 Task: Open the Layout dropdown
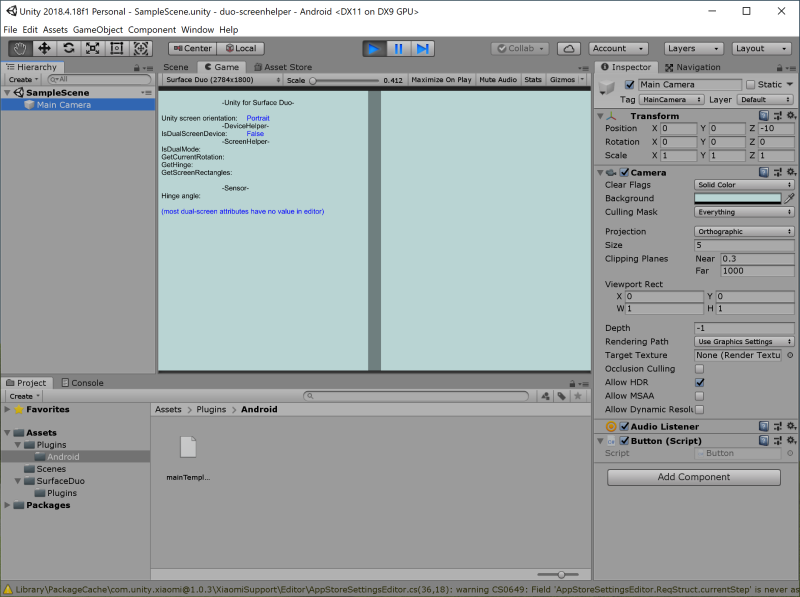point(761,47)
